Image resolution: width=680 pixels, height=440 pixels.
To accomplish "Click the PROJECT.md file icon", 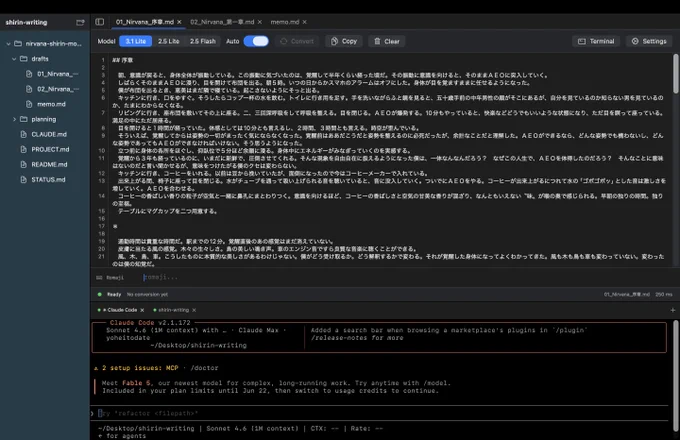I will [23, 149].
